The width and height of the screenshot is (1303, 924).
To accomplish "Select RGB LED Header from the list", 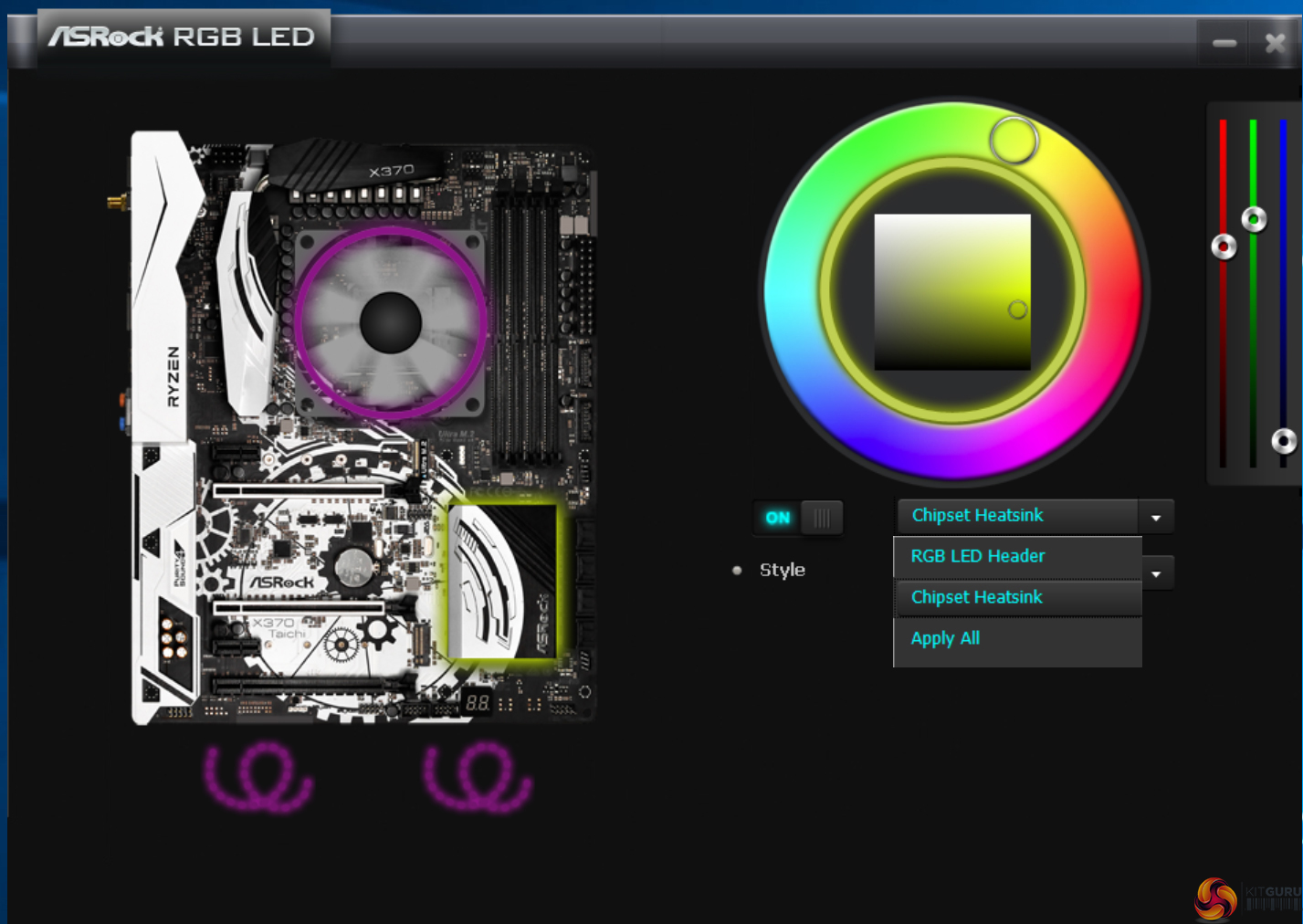I will [1017, 557].
